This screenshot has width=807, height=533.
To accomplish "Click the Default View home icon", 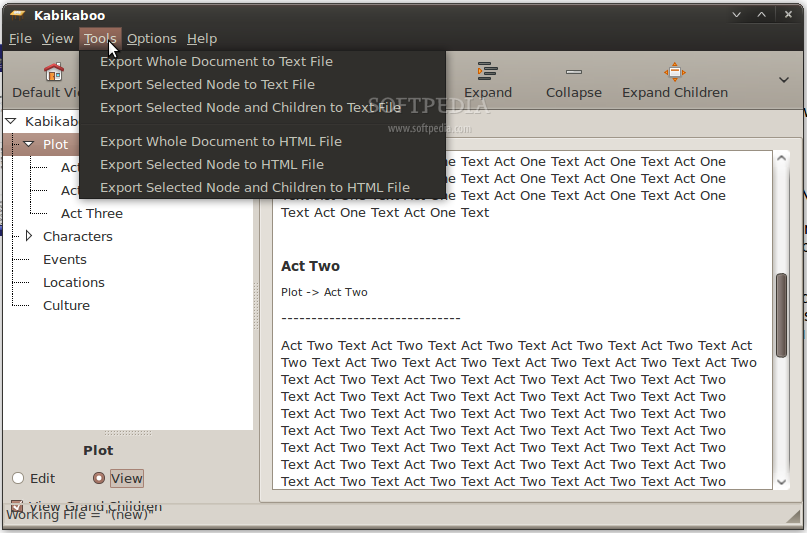I will tap(53, 72).
